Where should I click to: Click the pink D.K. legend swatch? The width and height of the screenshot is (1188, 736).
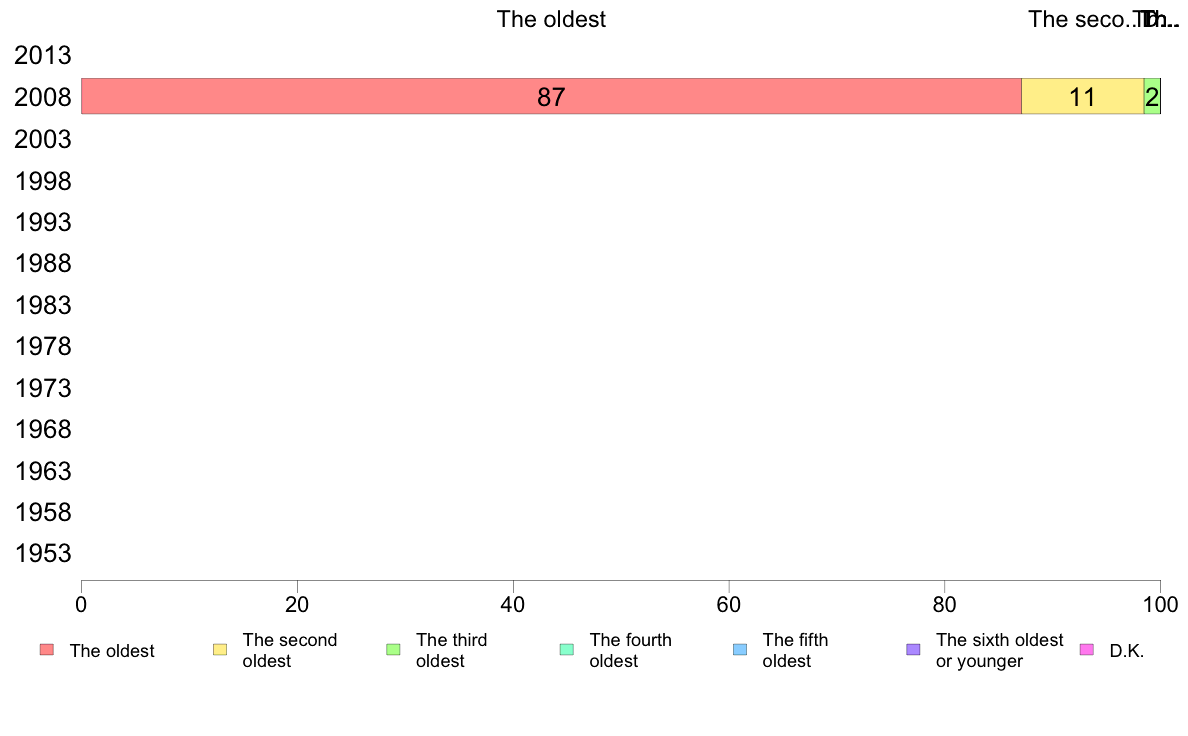[x=1086, y=650]
